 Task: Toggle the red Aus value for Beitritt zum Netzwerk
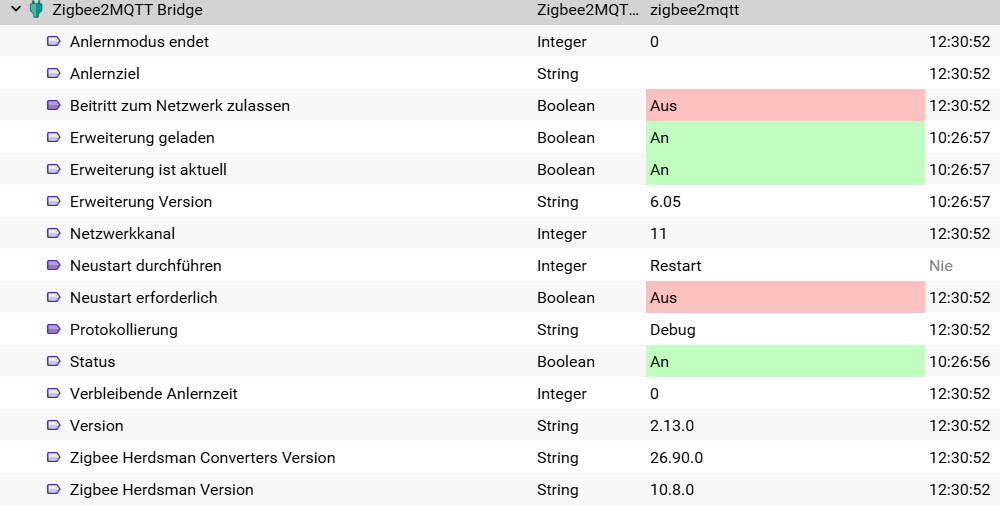click(x=785, y=105)
